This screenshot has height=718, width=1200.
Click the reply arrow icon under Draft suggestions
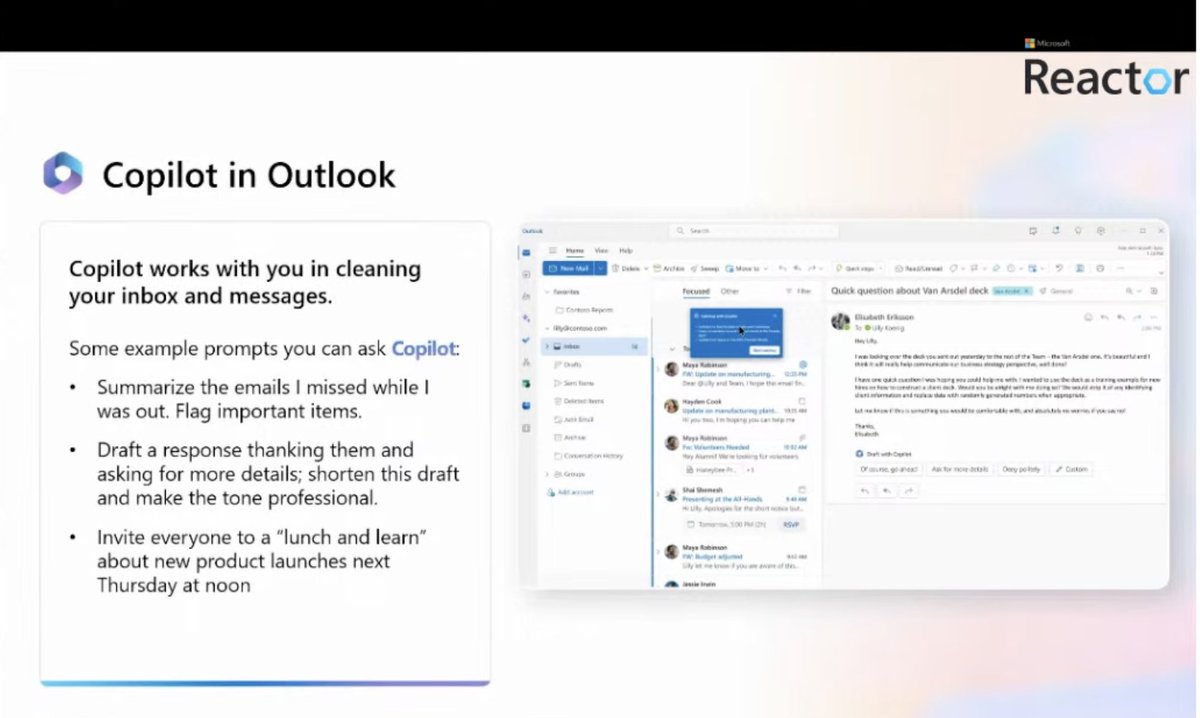click(x=865, y=491)
